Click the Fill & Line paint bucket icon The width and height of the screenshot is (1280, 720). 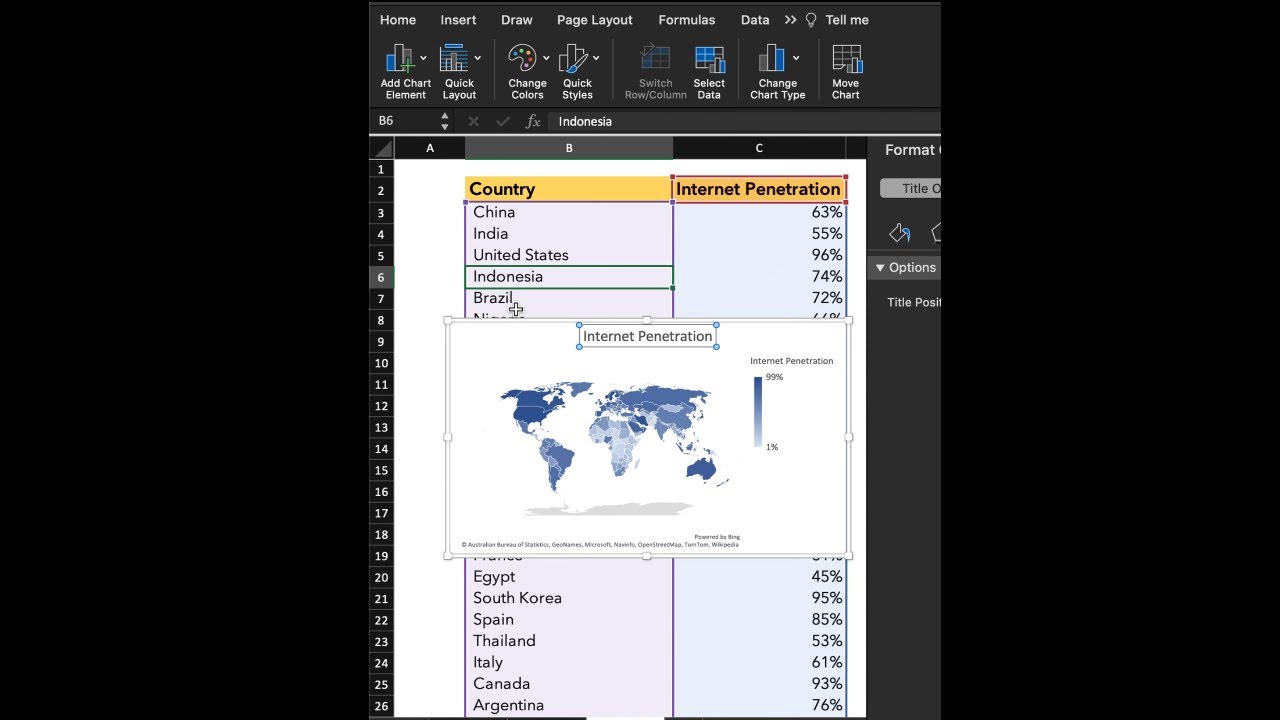coord(899,233)
